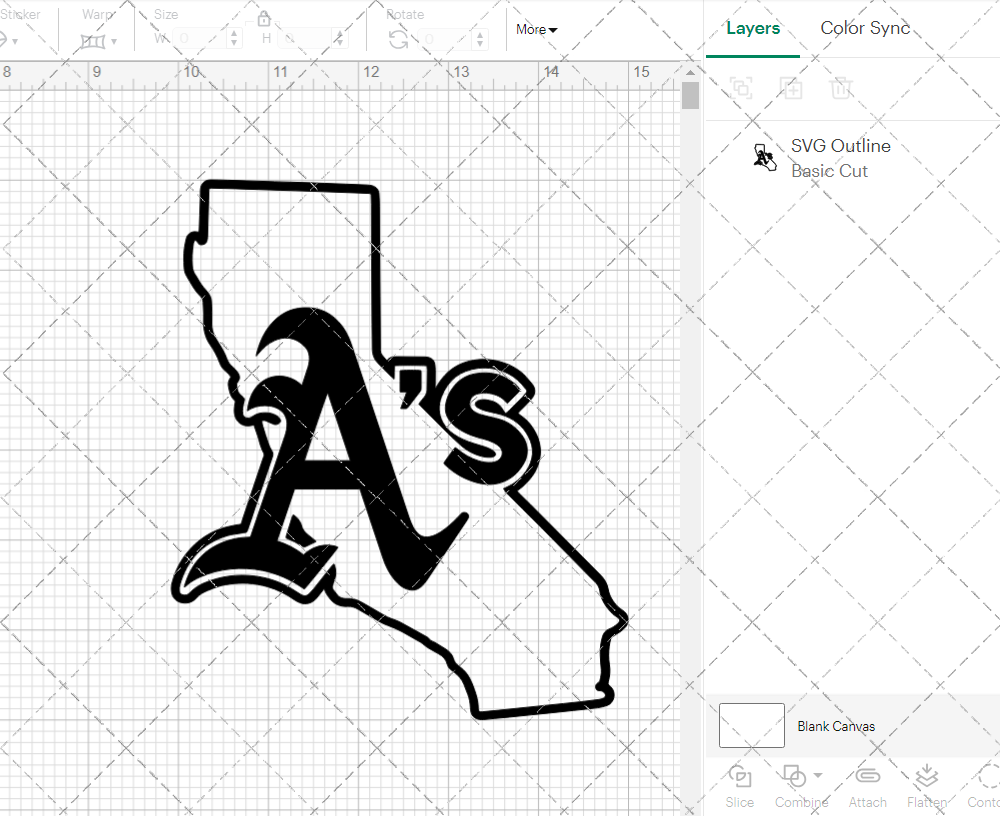
Task: Click the Blank Canvas color swatch
Action: click(x=752, y=725)
